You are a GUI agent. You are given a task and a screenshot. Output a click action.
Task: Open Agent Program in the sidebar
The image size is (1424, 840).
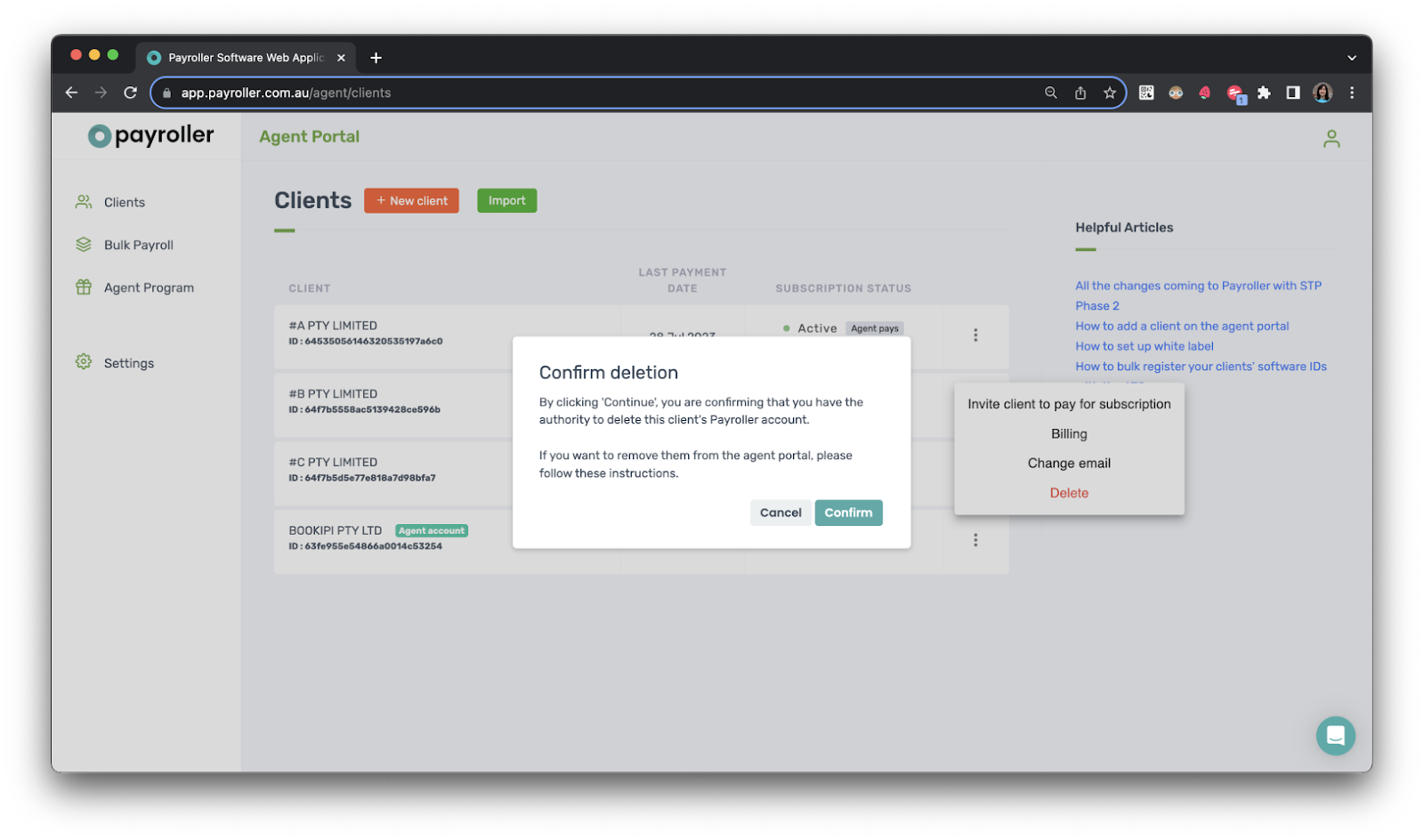click(x=149, y=288)
